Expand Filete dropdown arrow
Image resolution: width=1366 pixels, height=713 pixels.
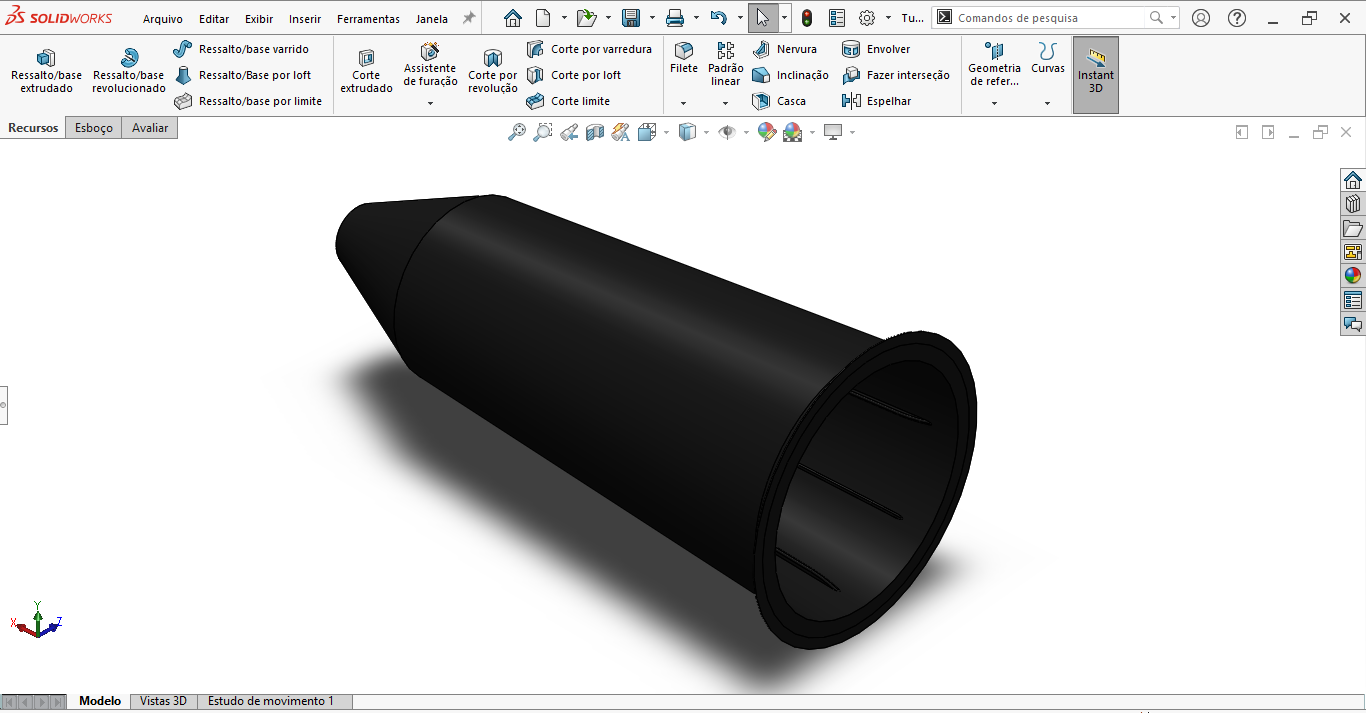click(x=684, y=103)
